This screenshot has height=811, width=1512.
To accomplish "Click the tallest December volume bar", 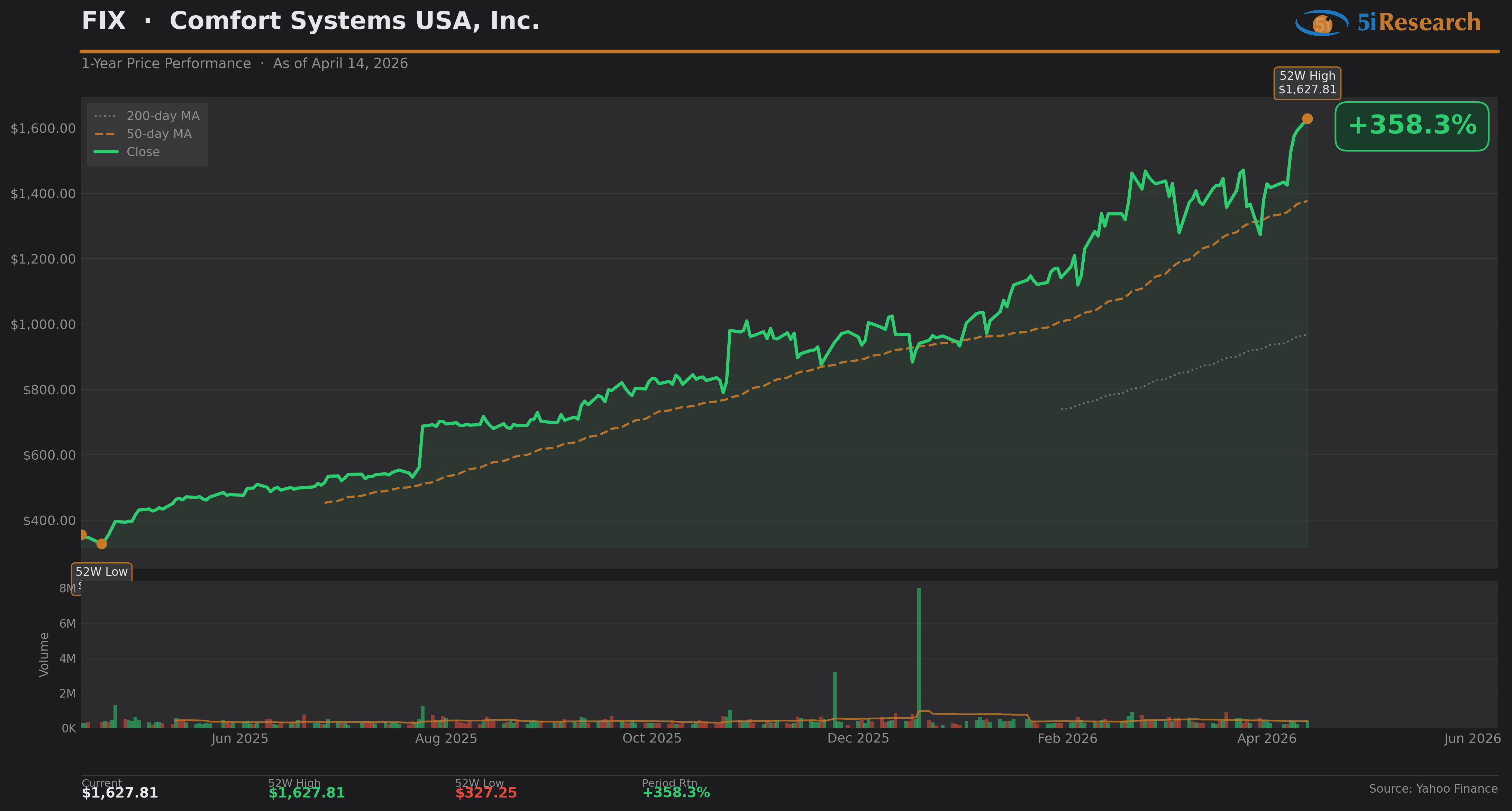I will [x=919, y=657].
